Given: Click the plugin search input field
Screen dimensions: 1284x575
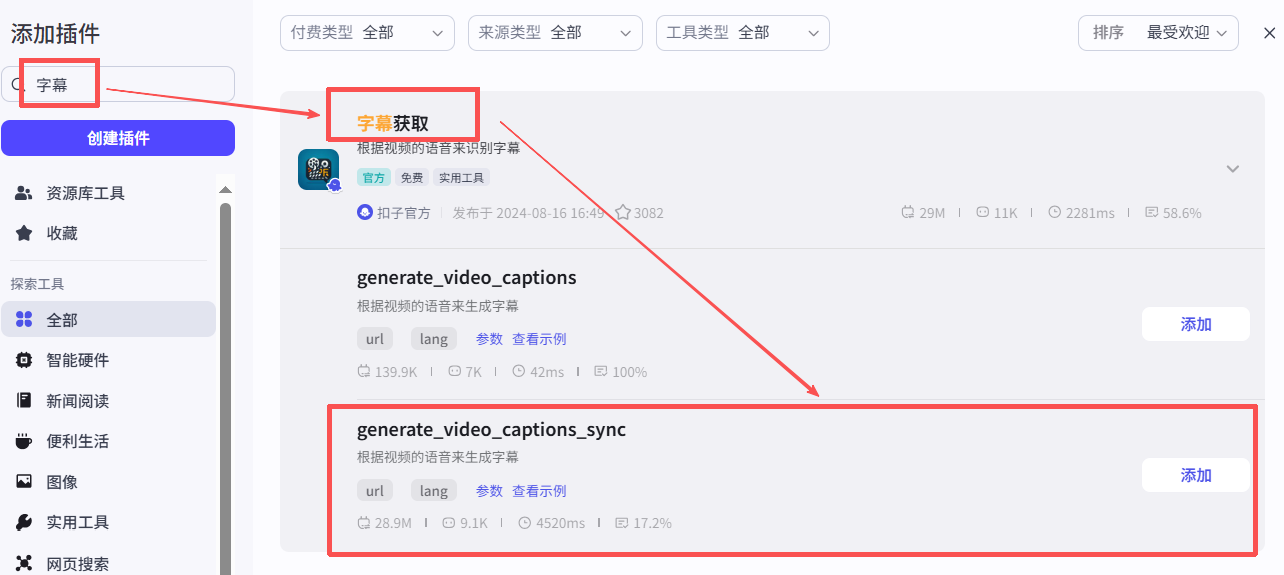Looking at the screenshot, I should coord(118,85).
